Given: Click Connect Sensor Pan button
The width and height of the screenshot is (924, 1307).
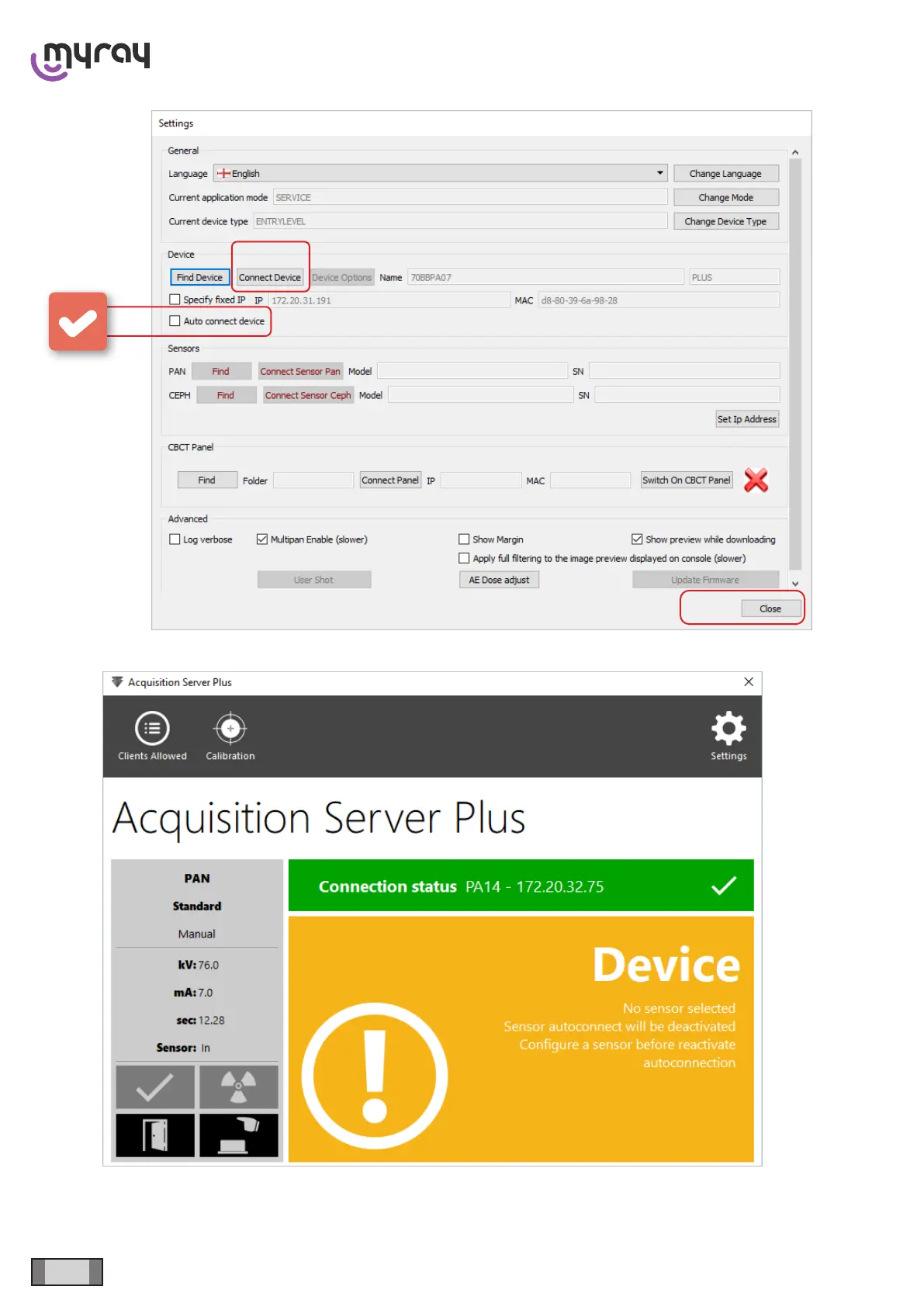Looking at the screenshot, I should coord(300,371).
